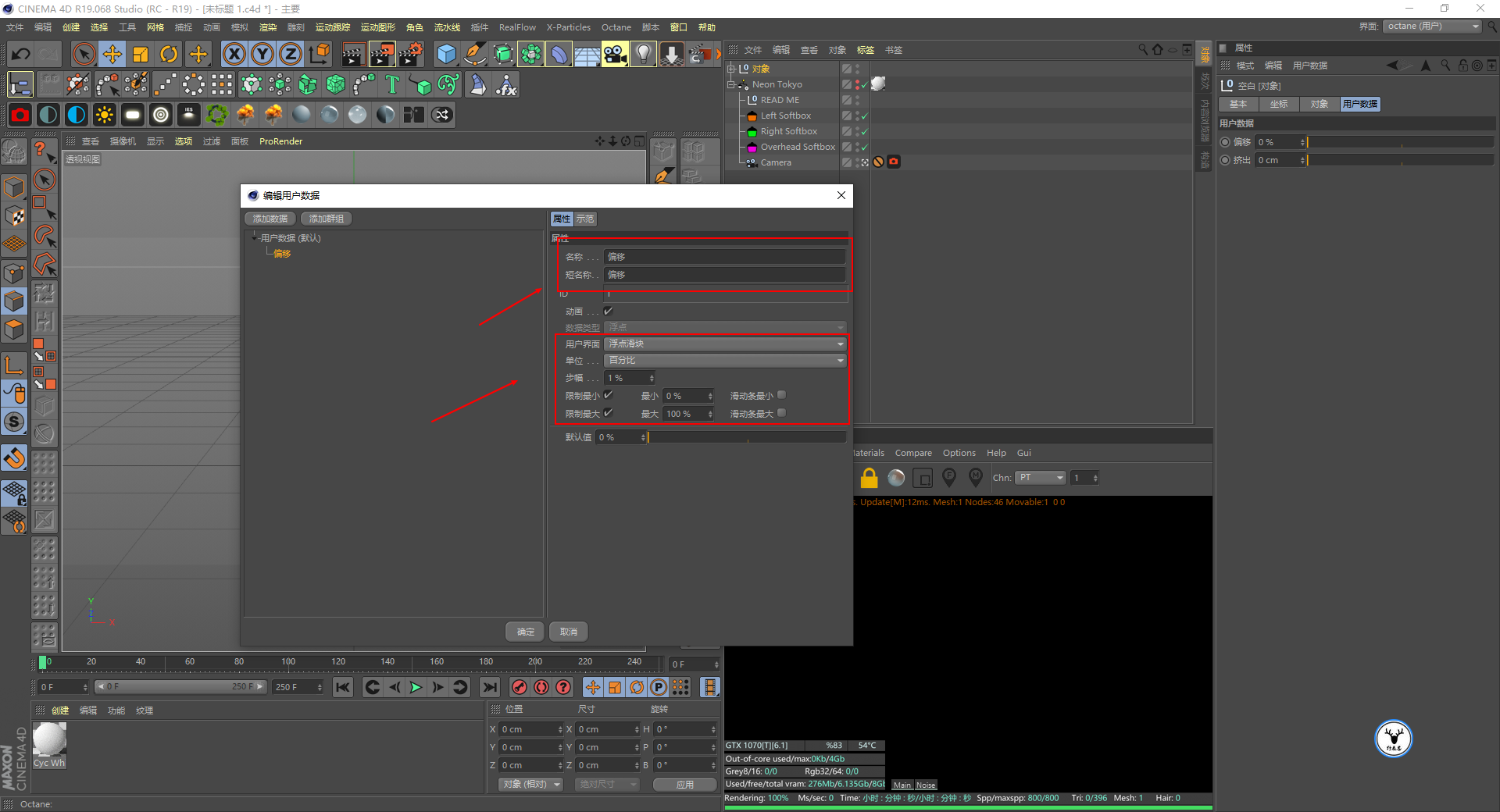The width and height of the screenshot is (1500, 812).
Task: Toggle X axis lock icon
Action: point(234,54)
